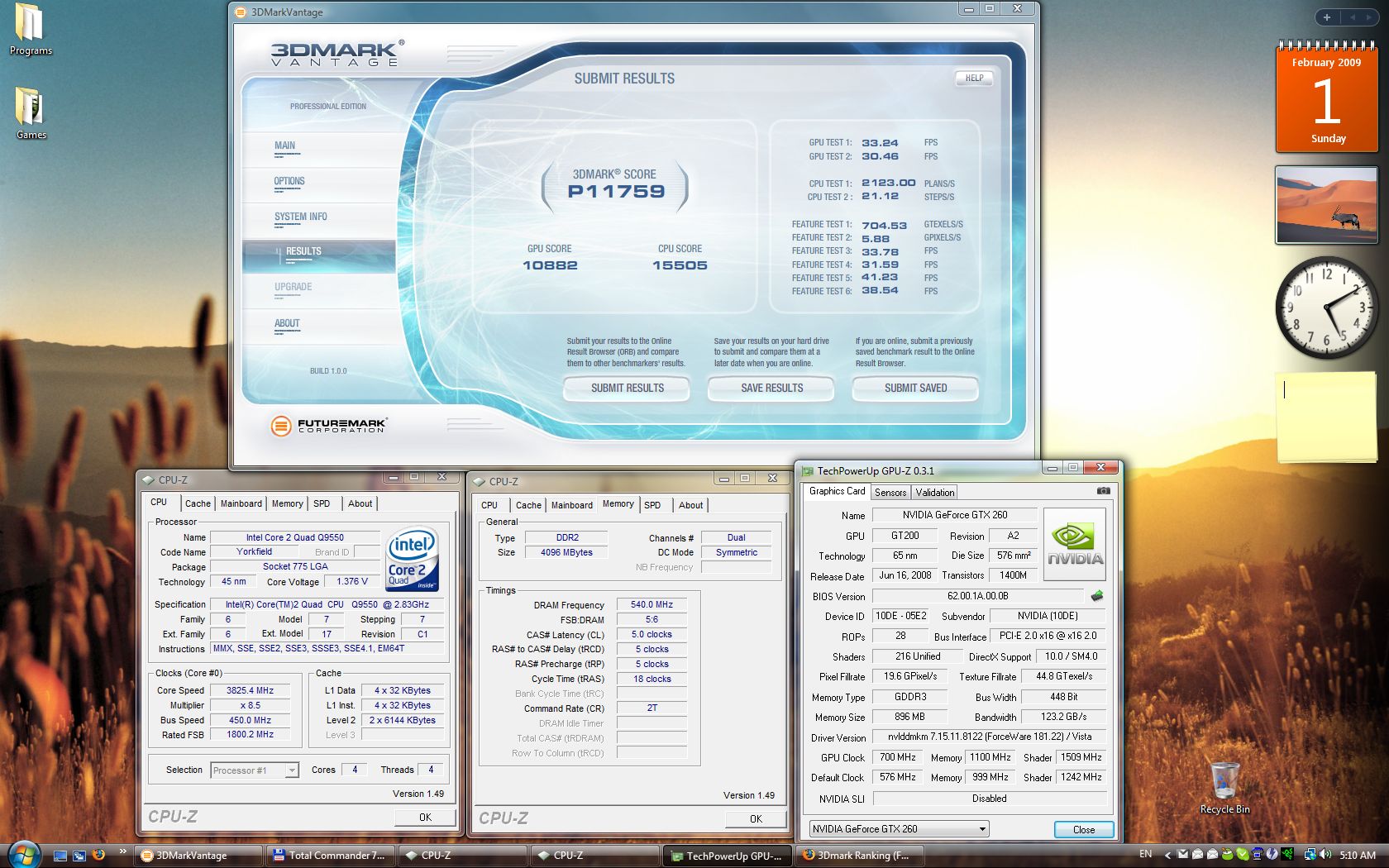Click the Gmail notifier tray icon
This screenshot has height=868, width=1389.
coord(1182,855)
